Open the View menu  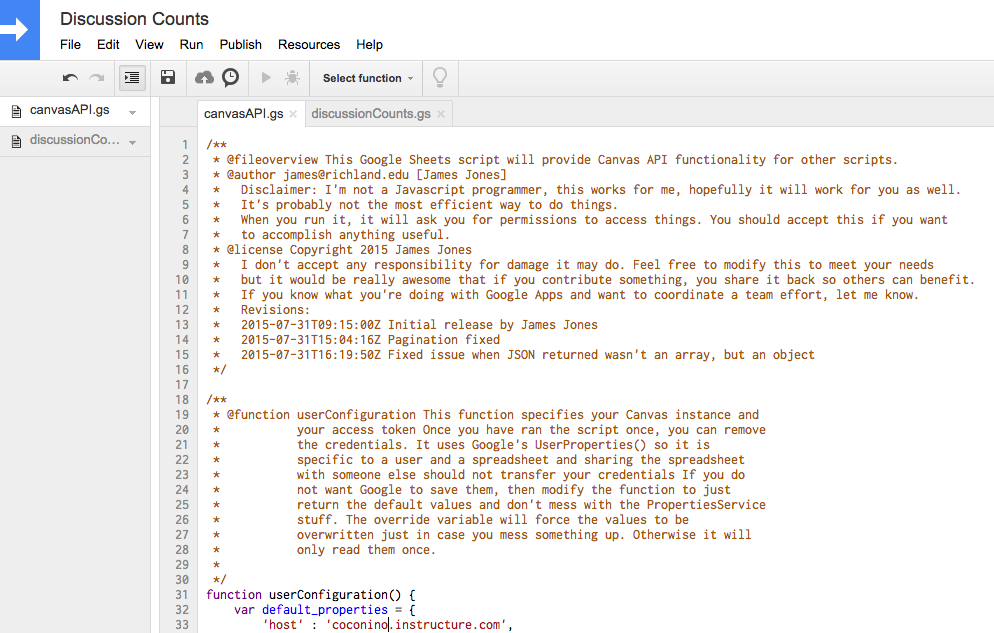pos(149,44)
